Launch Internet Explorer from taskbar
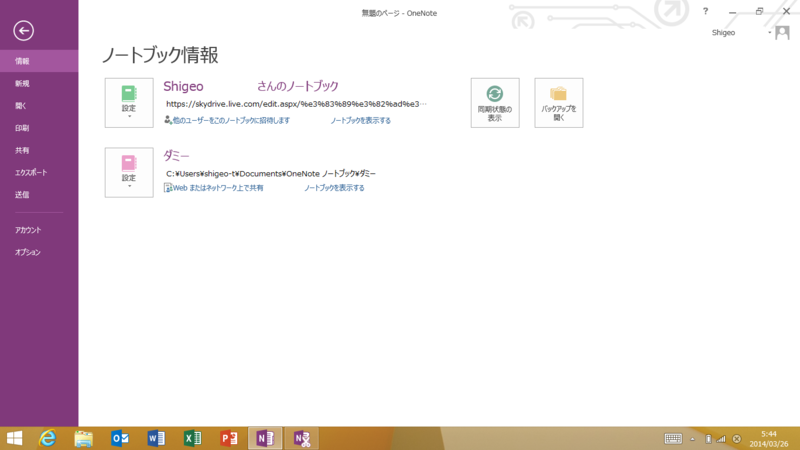 (x=47, y=438)
